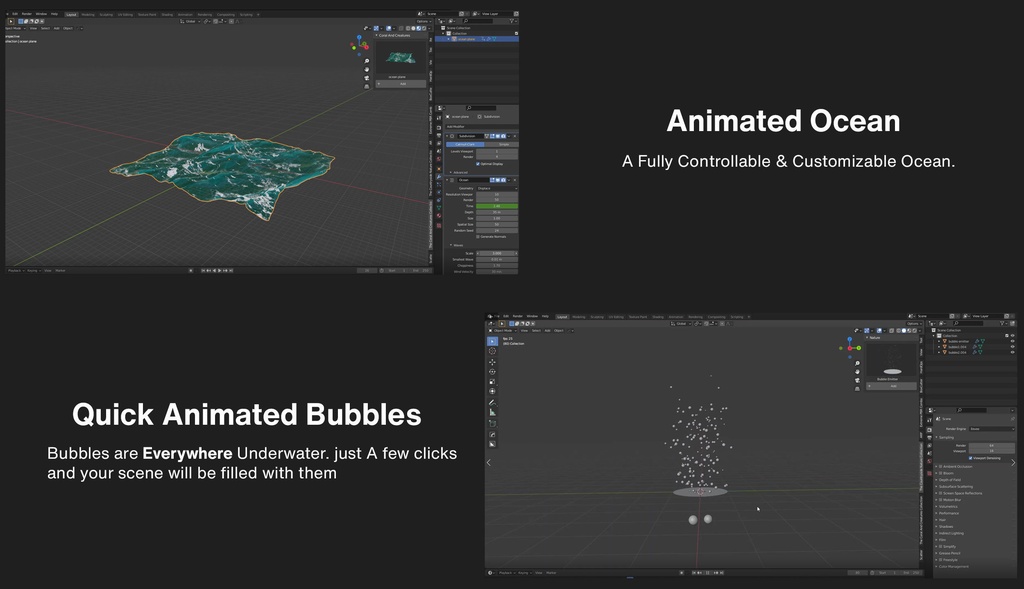
Task: Enable the Screen Space Reflections checkbox
Action: [x=940, y=493]
